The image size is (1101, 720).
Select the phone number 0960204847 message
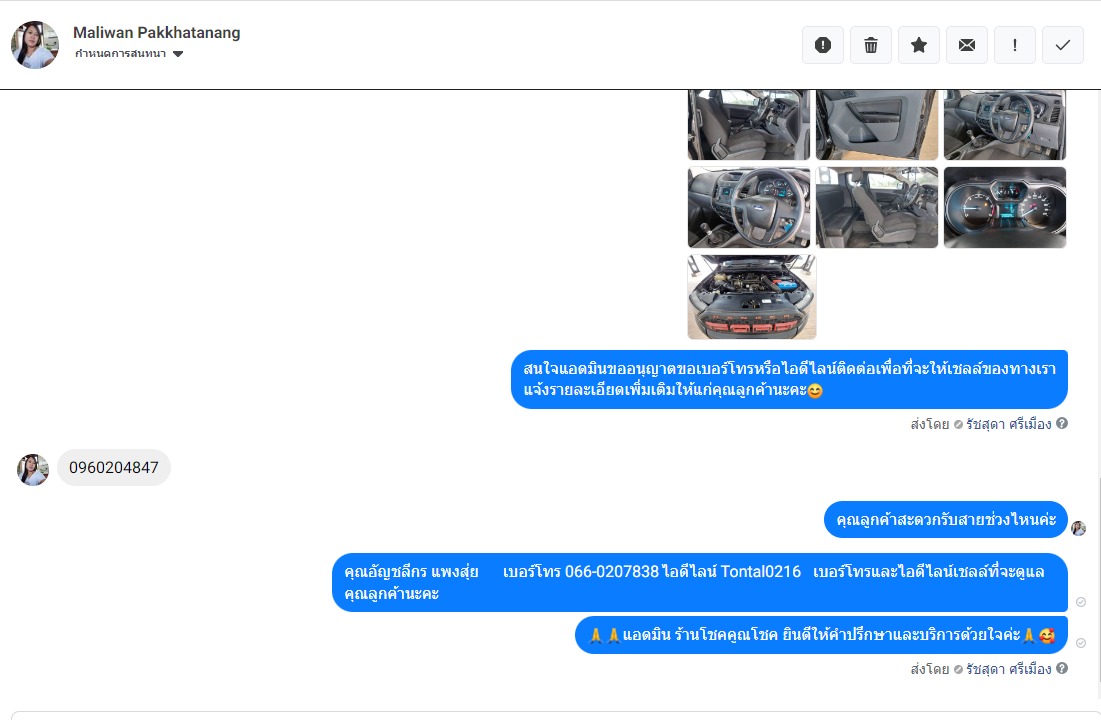point(114,468)
